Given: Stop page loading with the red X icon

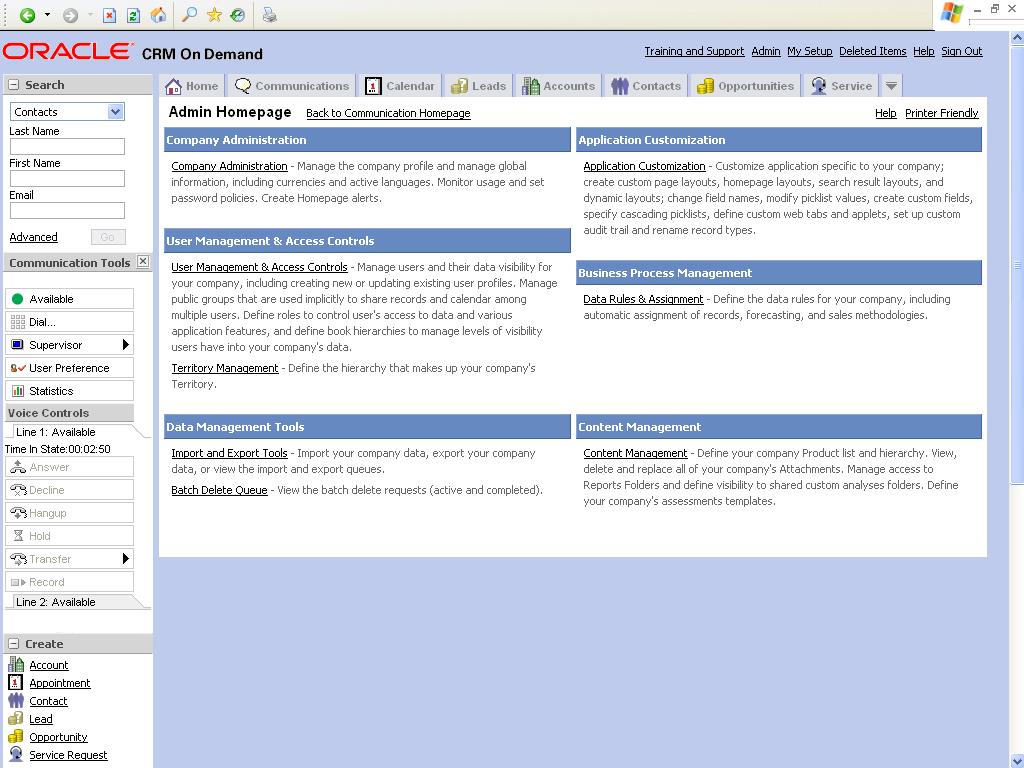Looking at the screenshot, I should click(x=109, y=15).
